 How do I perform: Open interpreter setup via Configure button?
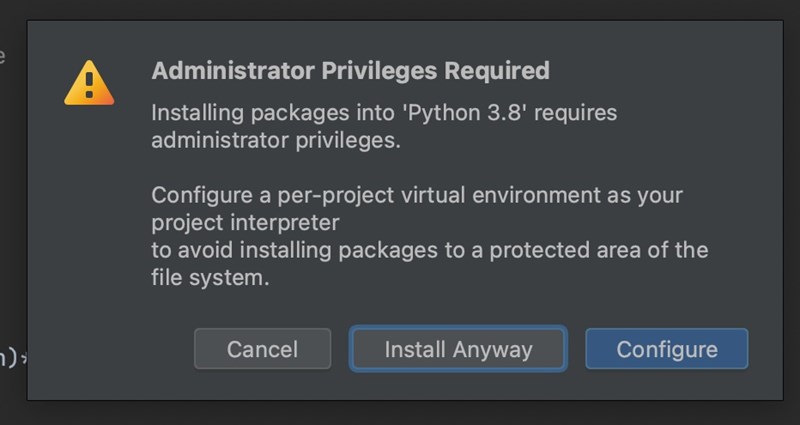point(666,349)
